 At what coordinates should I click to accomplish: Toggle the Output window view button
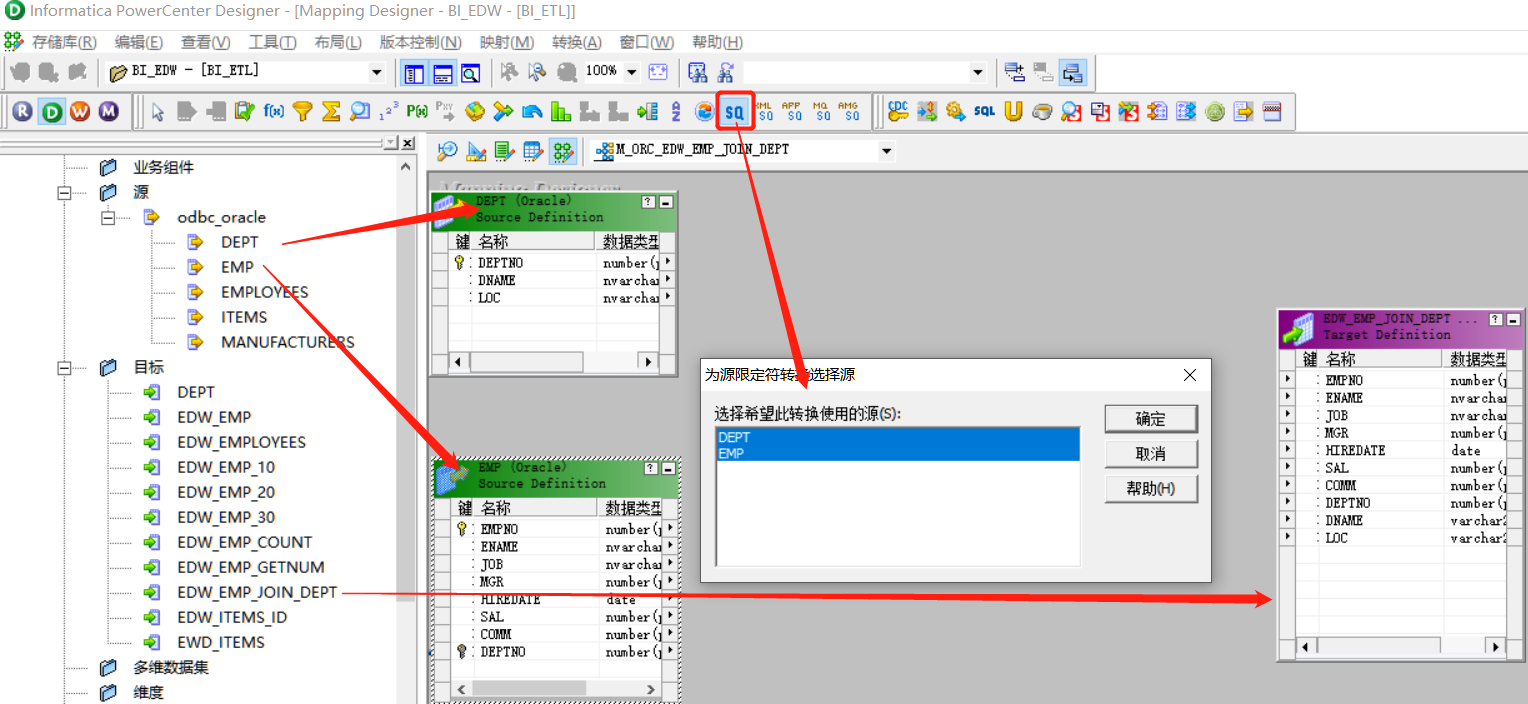(x=442, y=73)
